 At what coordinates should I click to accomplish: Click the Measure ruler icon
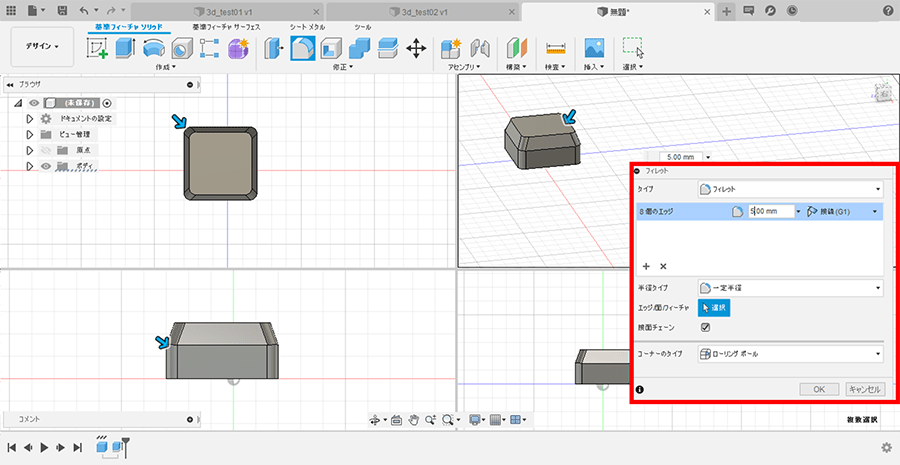tap(556, 48)
